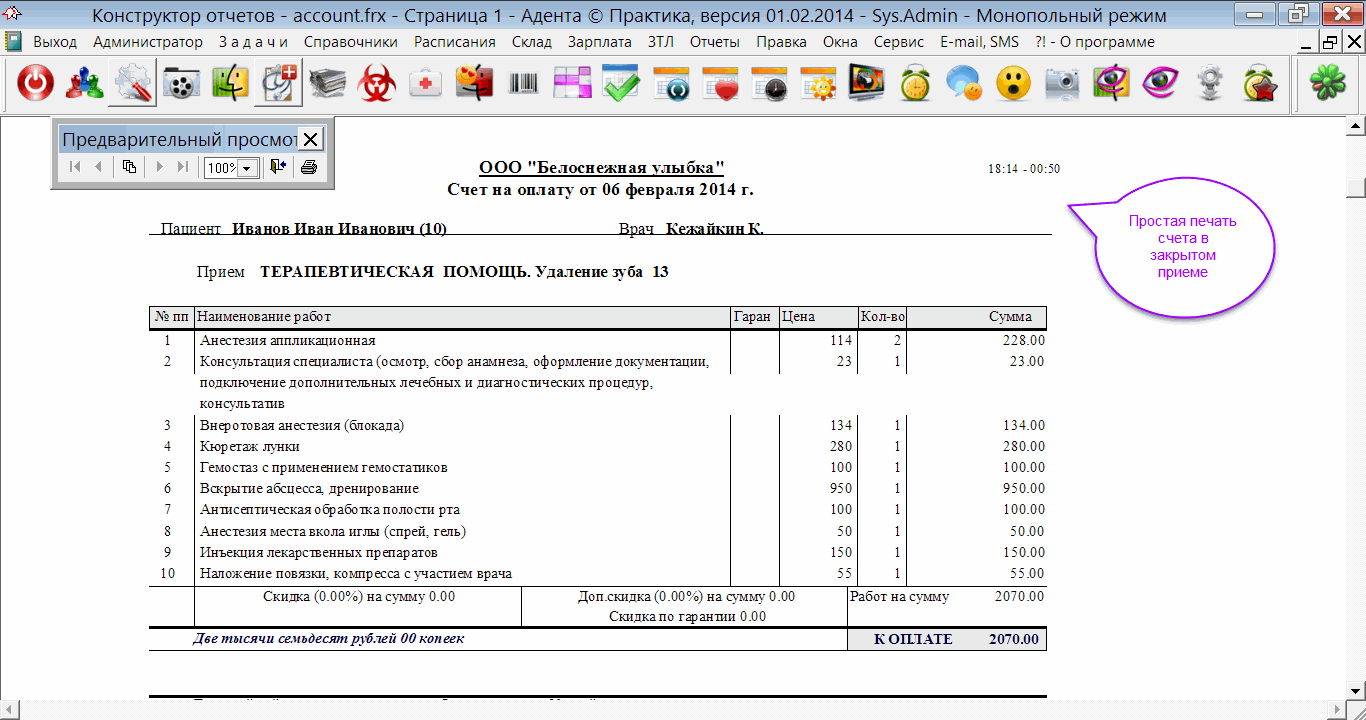Click the green ICQ flower icon
1366x720 pixels.
point(1328,85)
